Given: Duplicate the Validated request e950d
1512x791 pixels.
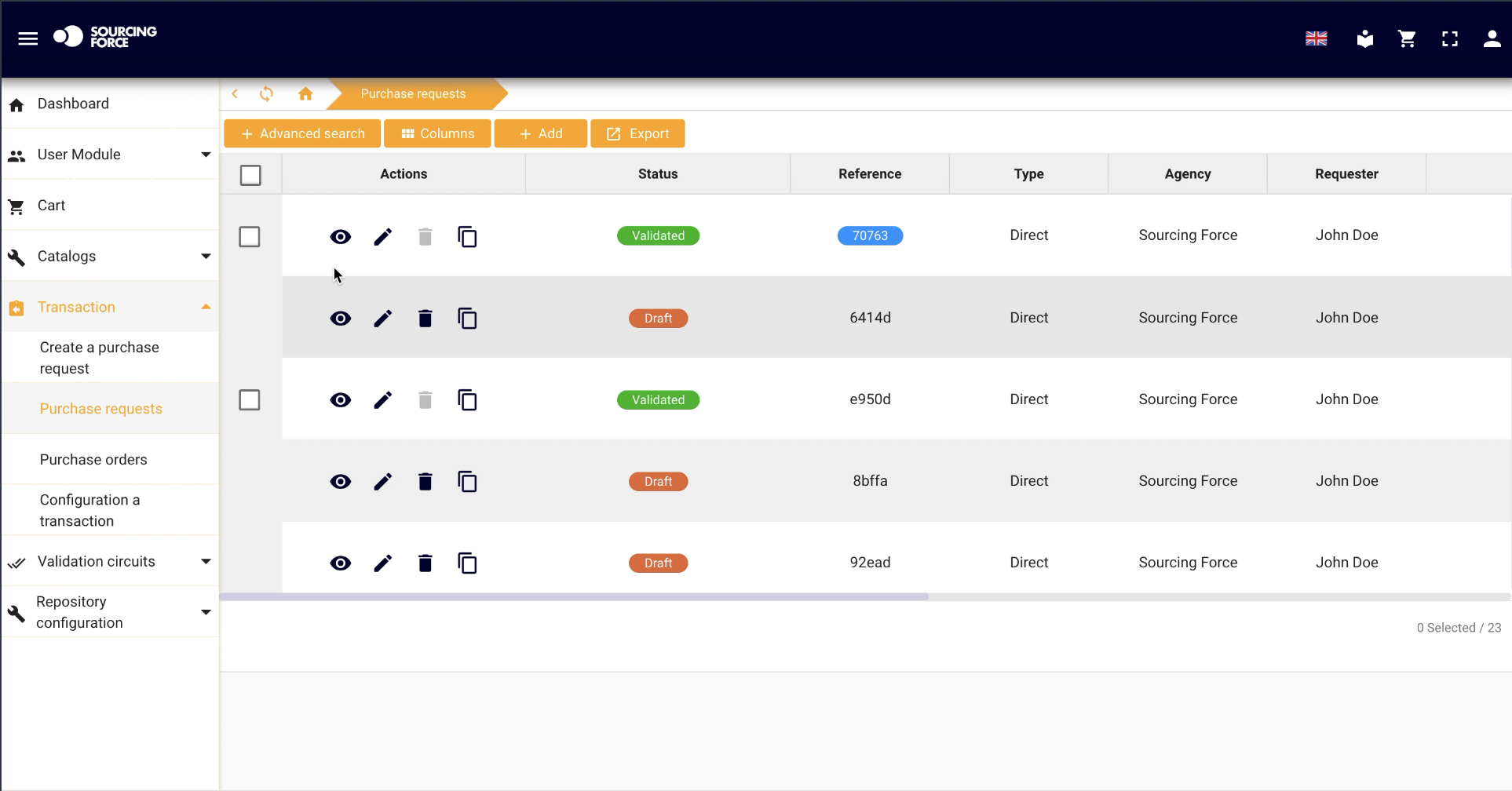Looking at the screenshot, I should point(467,399).
